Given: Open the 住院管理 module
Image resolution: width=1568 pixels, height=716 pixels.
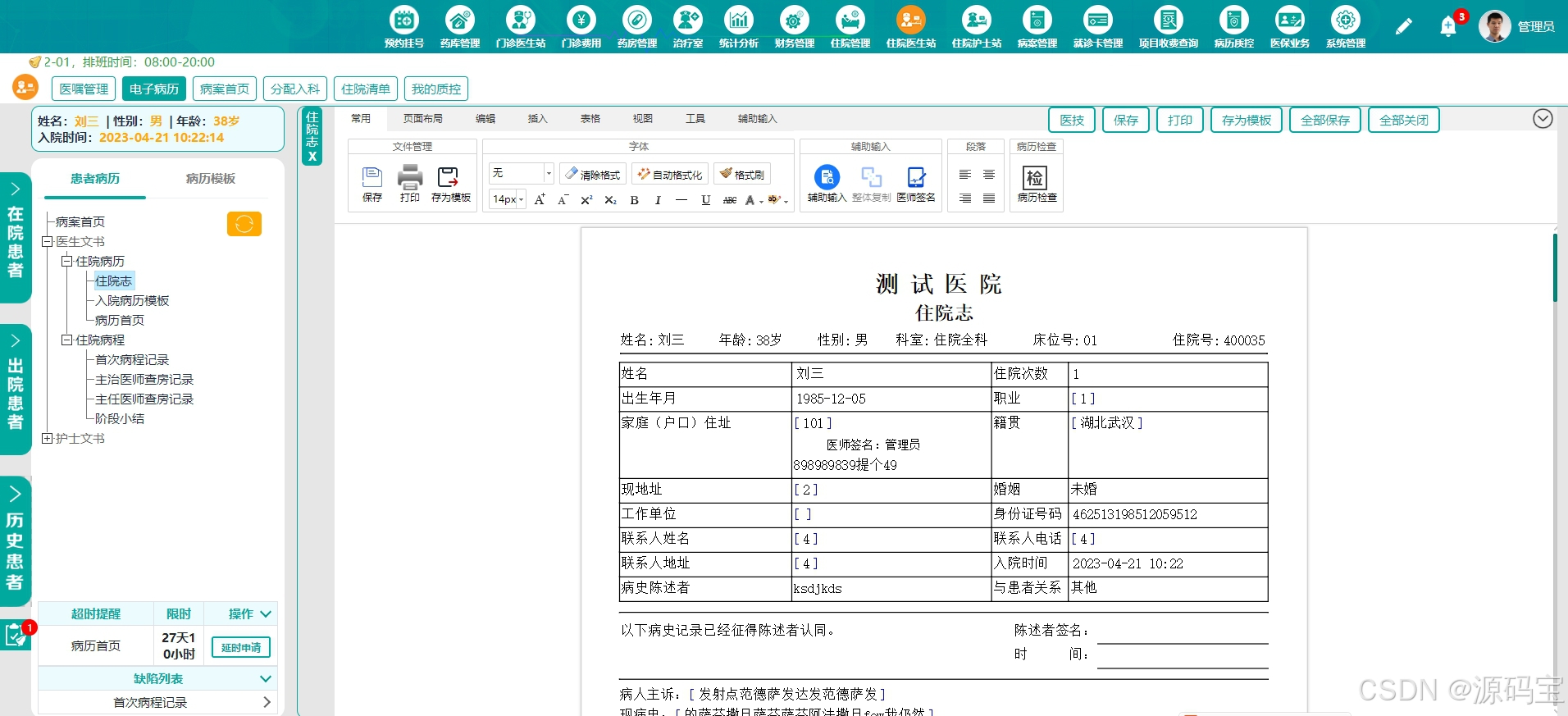Looking at the screenshot, I should coord(850,27).
